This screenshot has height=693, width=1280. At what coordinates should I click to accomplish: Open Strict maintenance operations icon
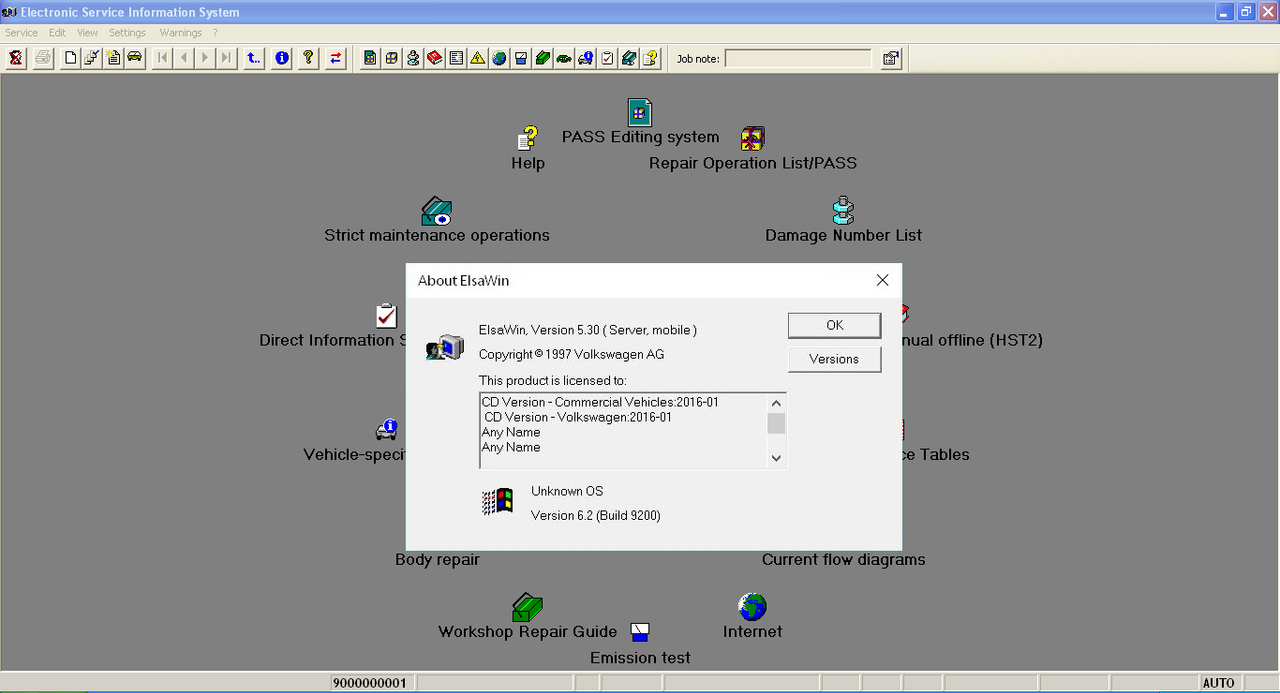(x=437, y=211)
